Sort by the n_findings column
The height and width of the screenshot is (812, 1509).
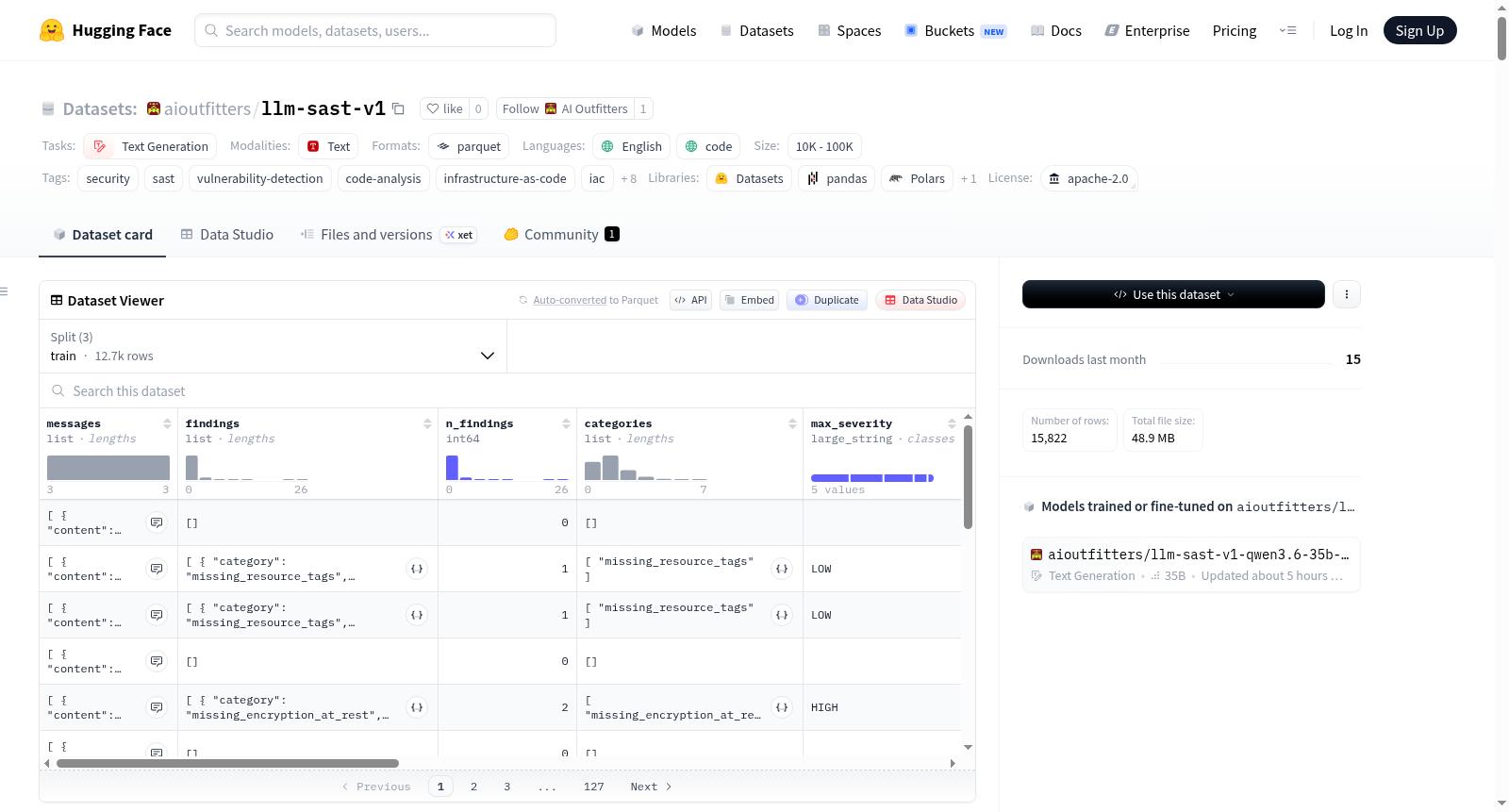(x=566, y=423)
